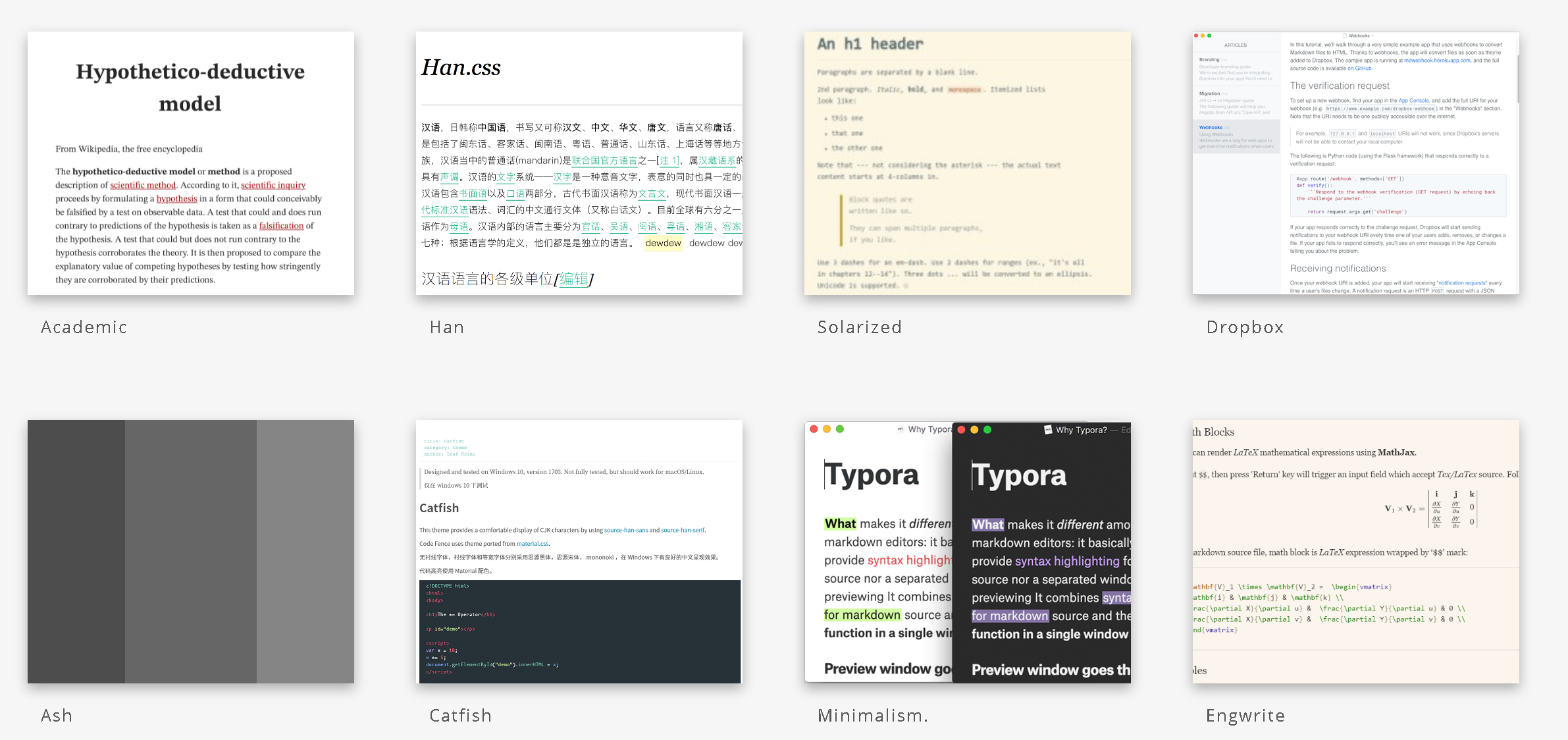Open the Dropbox theme preview
This screenshot has width=1568, height=740.
pyautogui.click(x=1355, y=163)
